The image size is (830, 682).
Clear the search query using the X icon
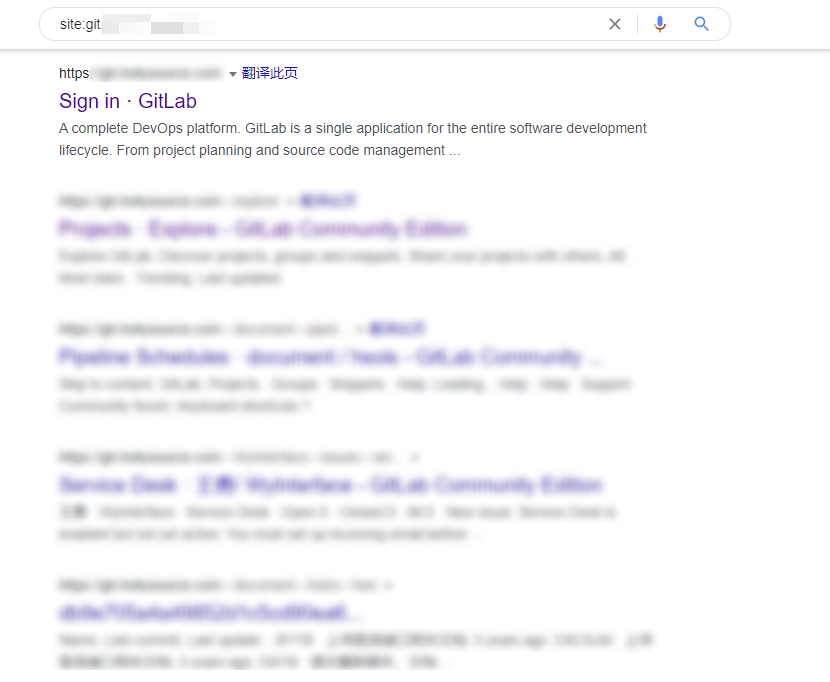click(615, 24)
